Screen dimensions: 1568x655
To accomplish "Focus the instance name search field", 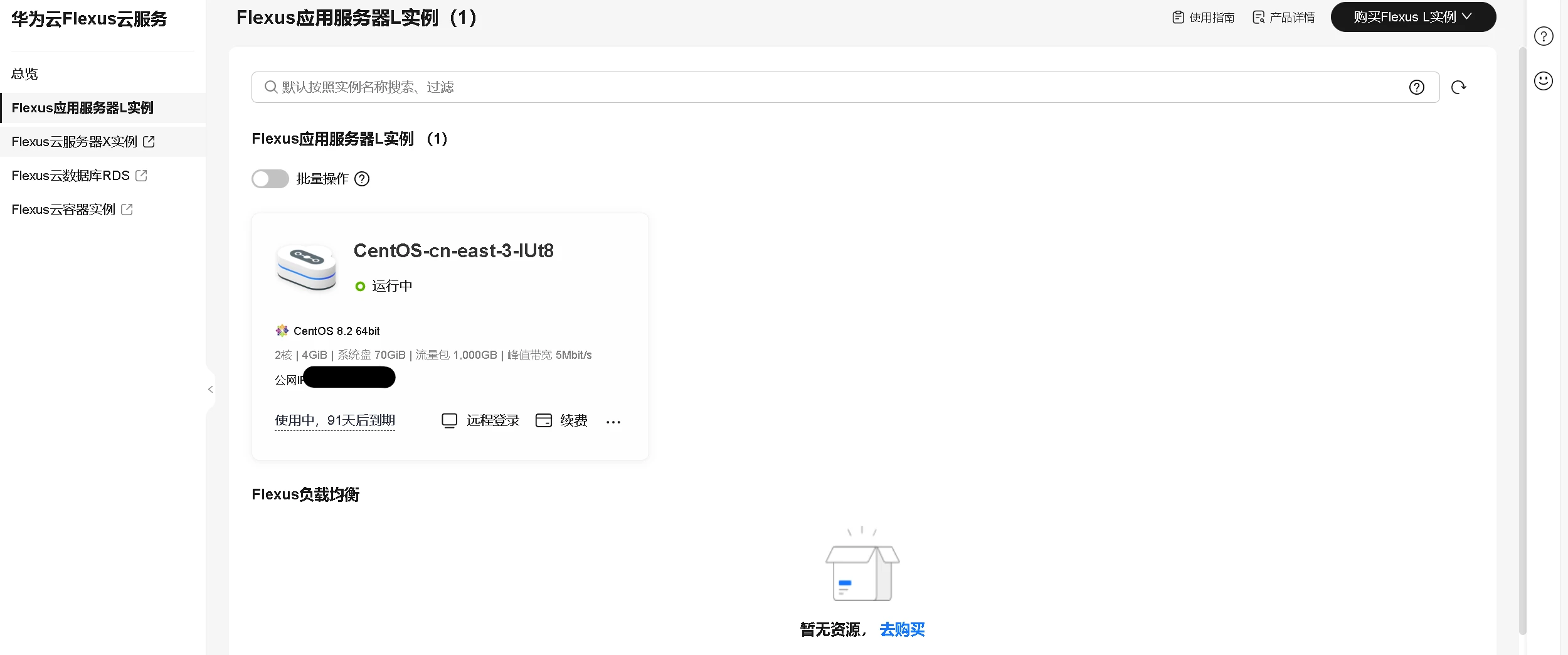I will pos(845,87).
